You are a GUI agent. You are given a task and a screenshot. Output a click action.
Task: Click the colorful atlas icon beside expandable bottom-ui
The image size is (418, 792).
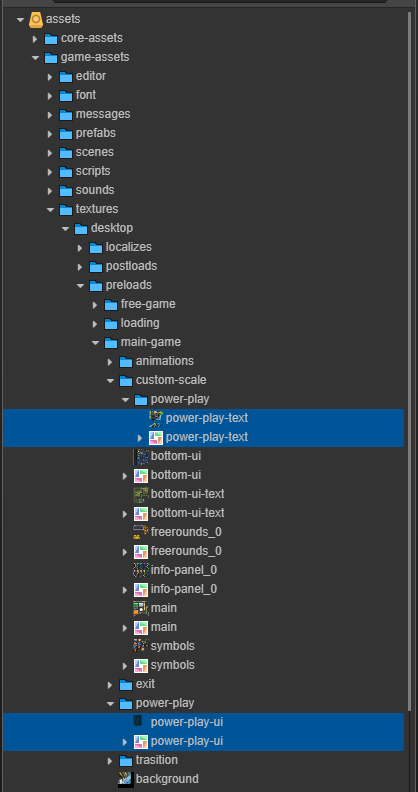click(141, 475)
